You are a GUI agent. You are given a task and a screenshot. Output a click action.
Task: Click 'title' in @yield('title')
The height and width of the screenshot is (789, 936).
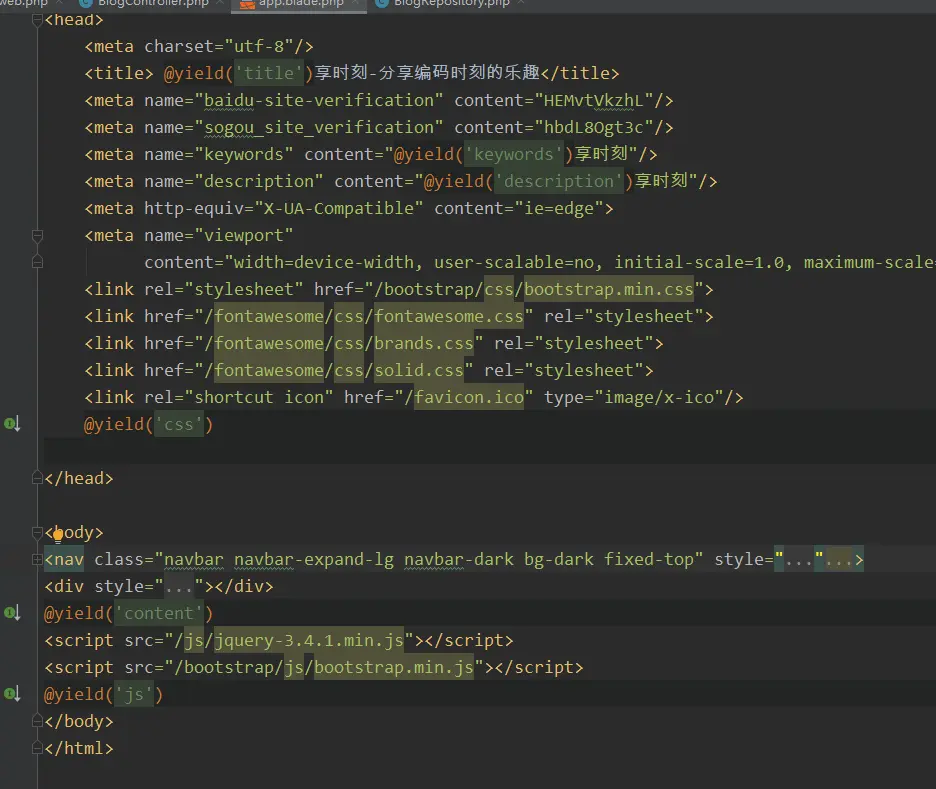click(x=269, y=73)
